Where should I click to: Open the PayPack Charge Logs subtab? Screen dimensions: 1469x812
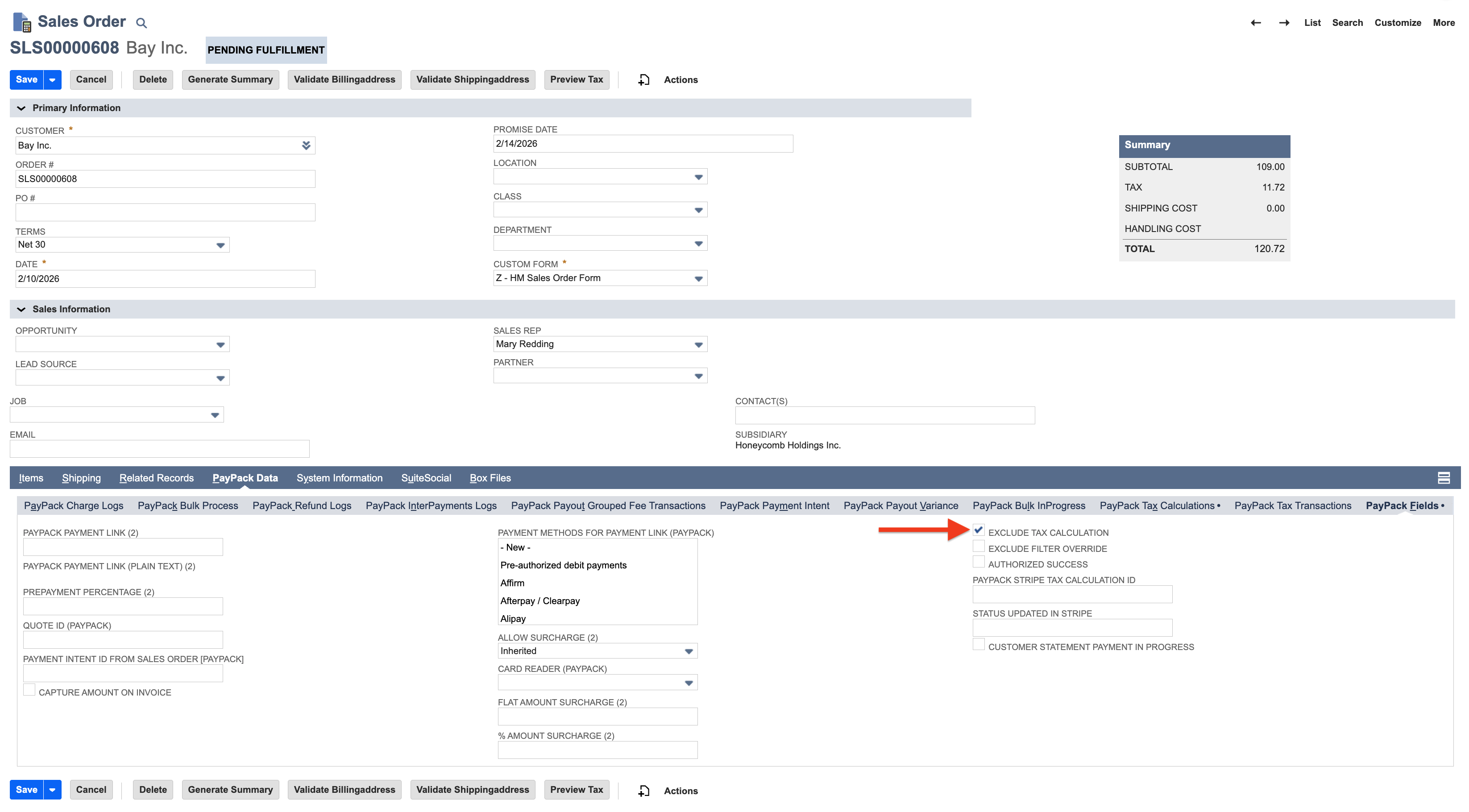(x=74, y=505)
